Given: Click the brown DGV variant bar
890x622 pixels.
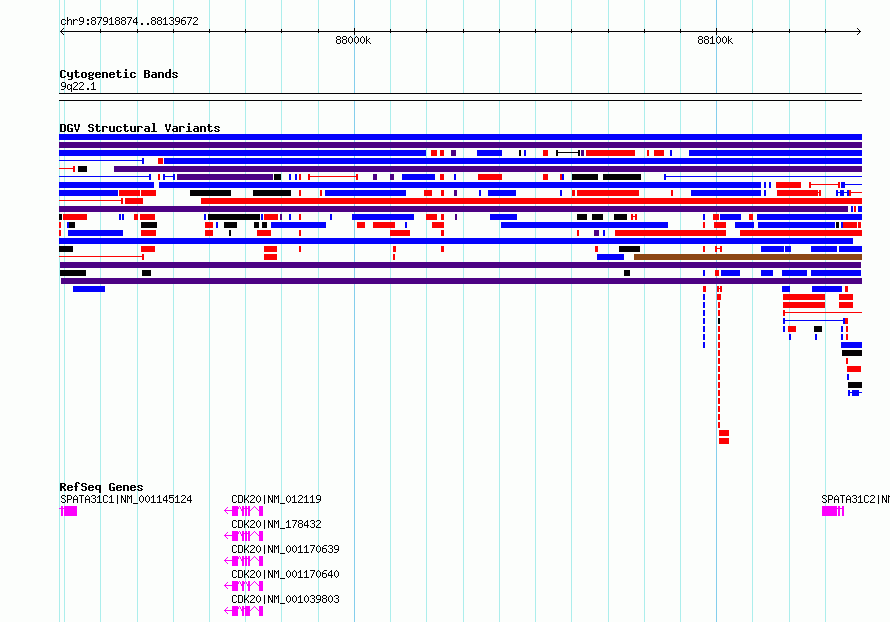Looking at the screenshot, I should (x=748, y=257).
